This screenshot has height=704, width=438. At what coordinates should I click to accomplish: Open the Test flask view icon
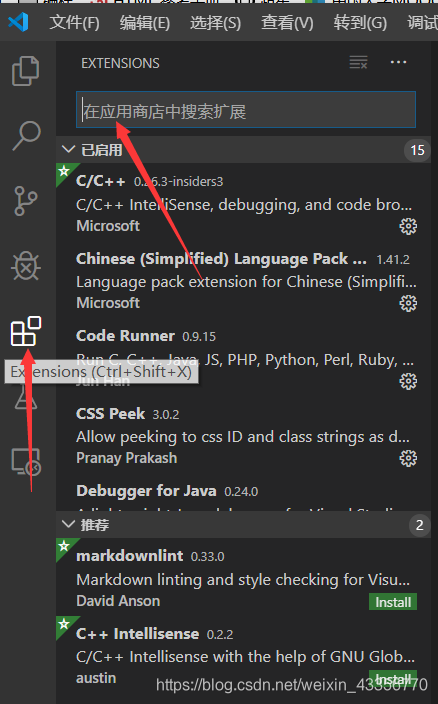[26, 397]
